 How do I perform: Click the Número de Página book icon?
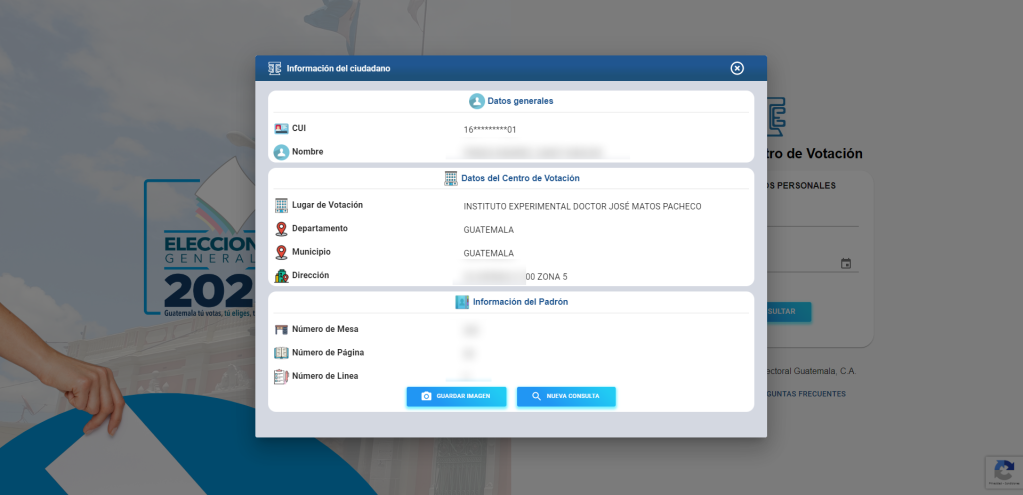(281, 353)
